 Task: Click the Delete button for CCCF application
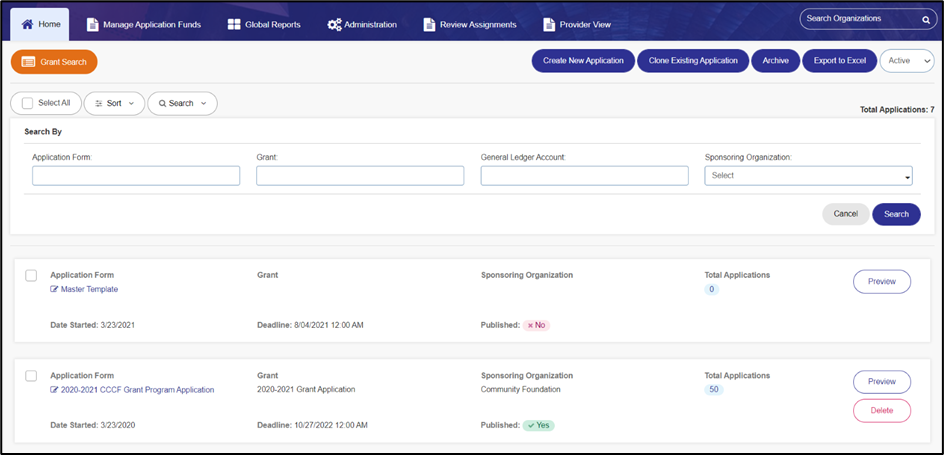coord(882,410)
